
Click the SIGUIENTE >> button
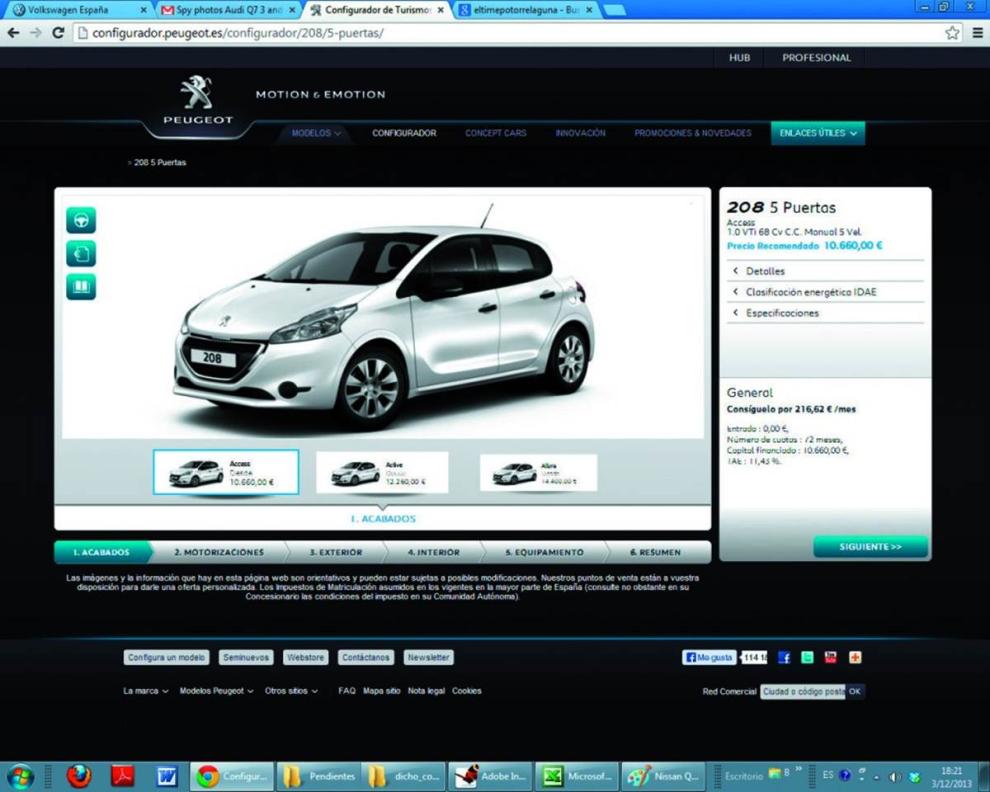click(871, 547)
